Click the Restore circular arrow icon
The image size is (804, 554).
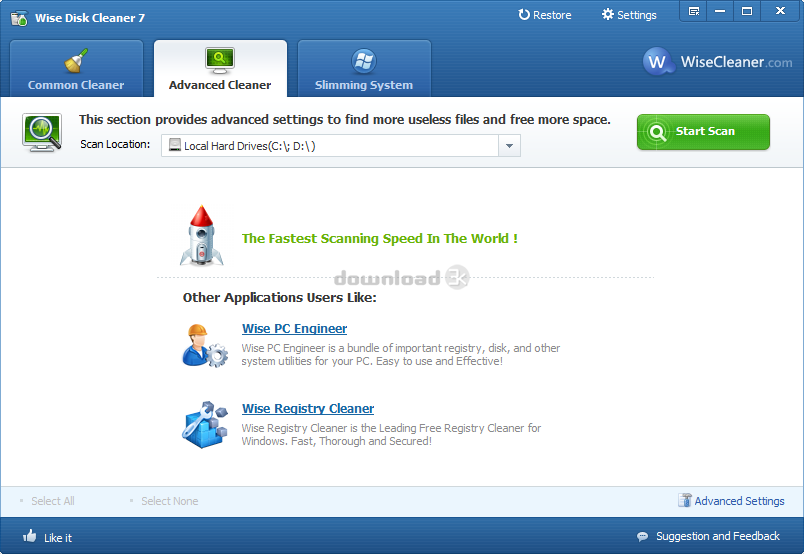[524, 14]
